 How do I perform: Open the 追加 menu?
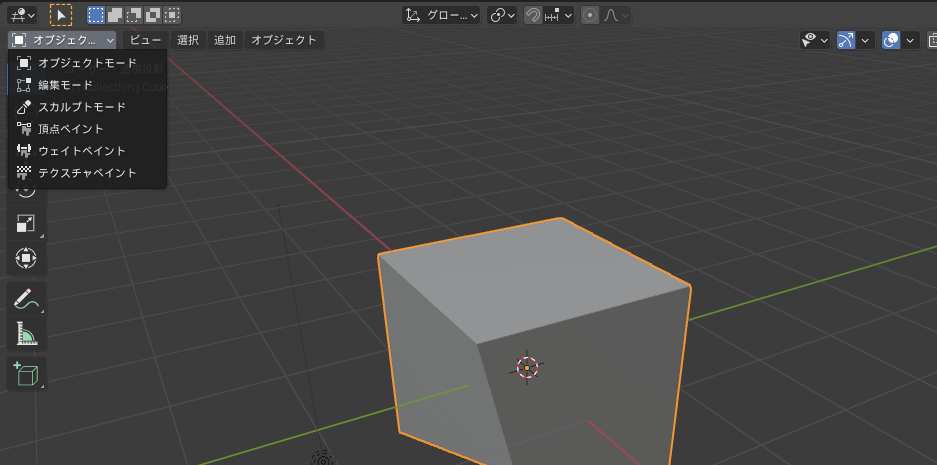click(225, 40)
